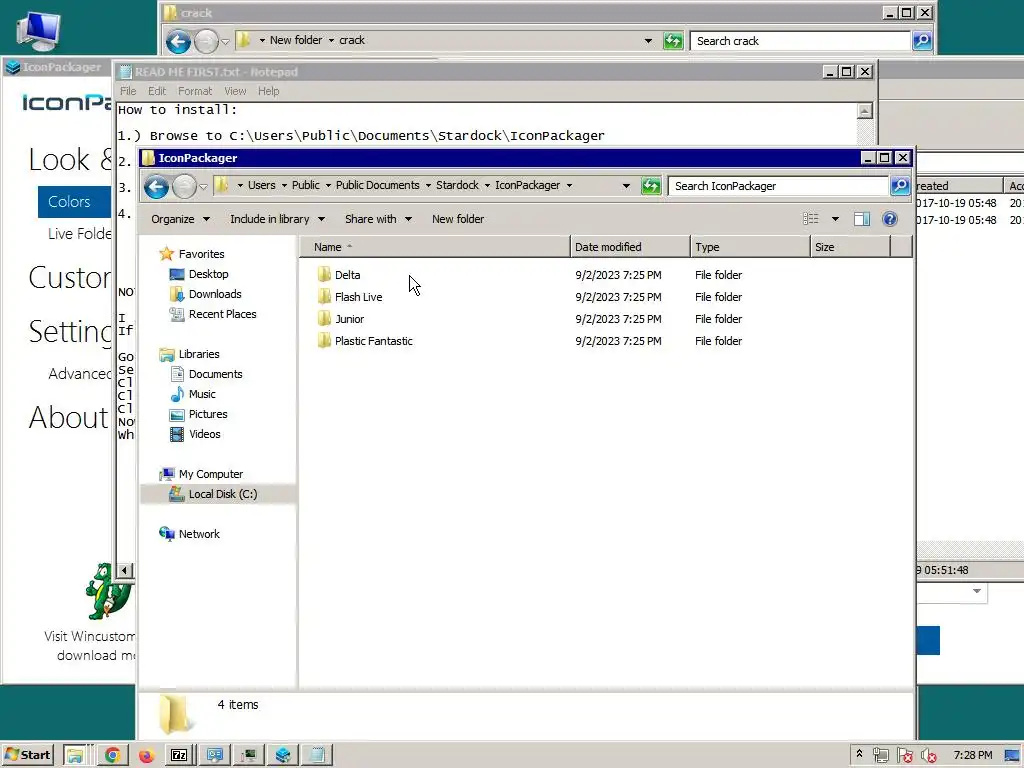Switch to Notepad taskbar button
The height and width of the screenshot is (768, 1024).
pos(317,755)
